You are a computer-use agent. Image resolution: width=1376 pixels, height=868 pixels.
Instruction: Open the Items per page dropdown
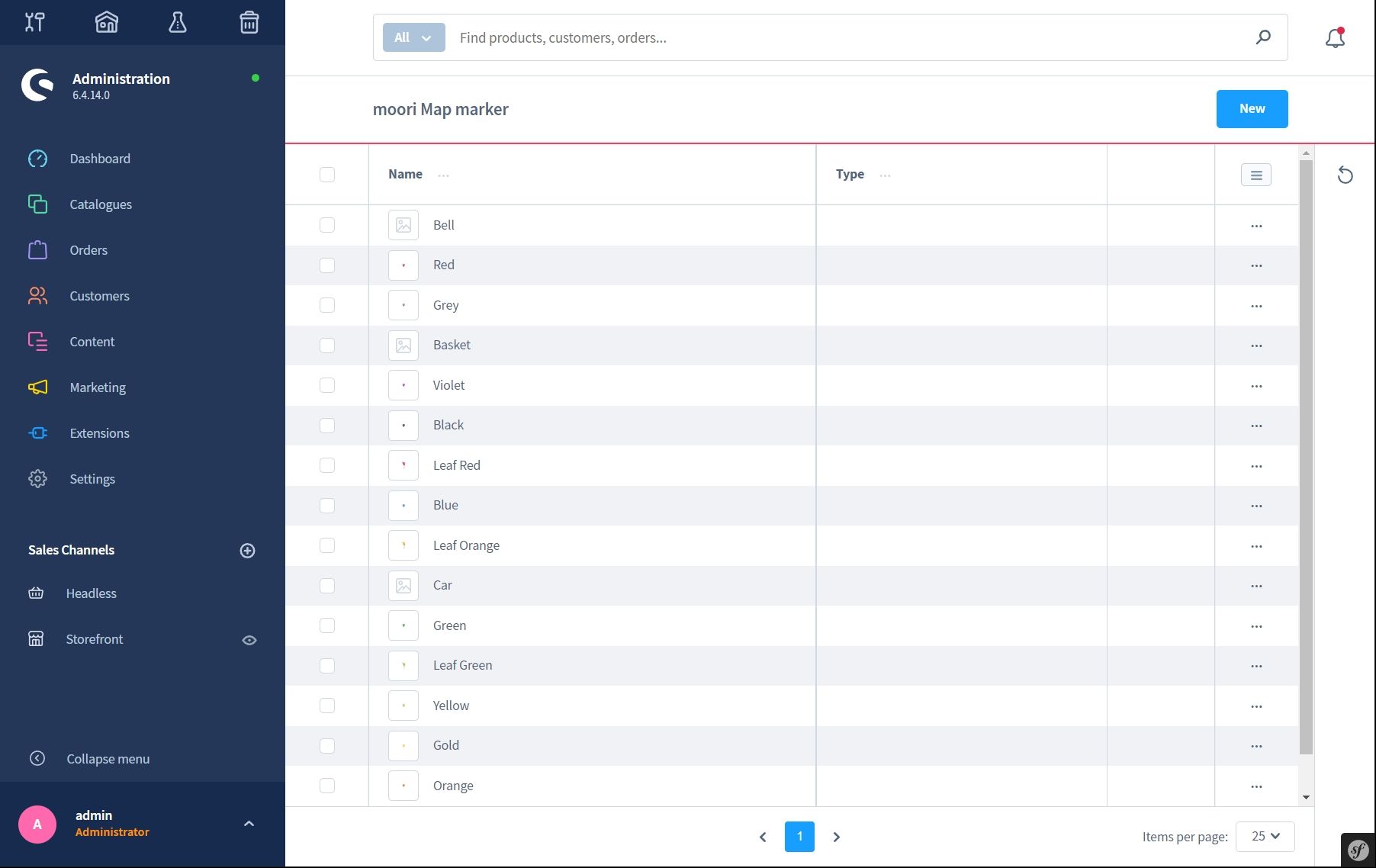[x=1265, y=837]
